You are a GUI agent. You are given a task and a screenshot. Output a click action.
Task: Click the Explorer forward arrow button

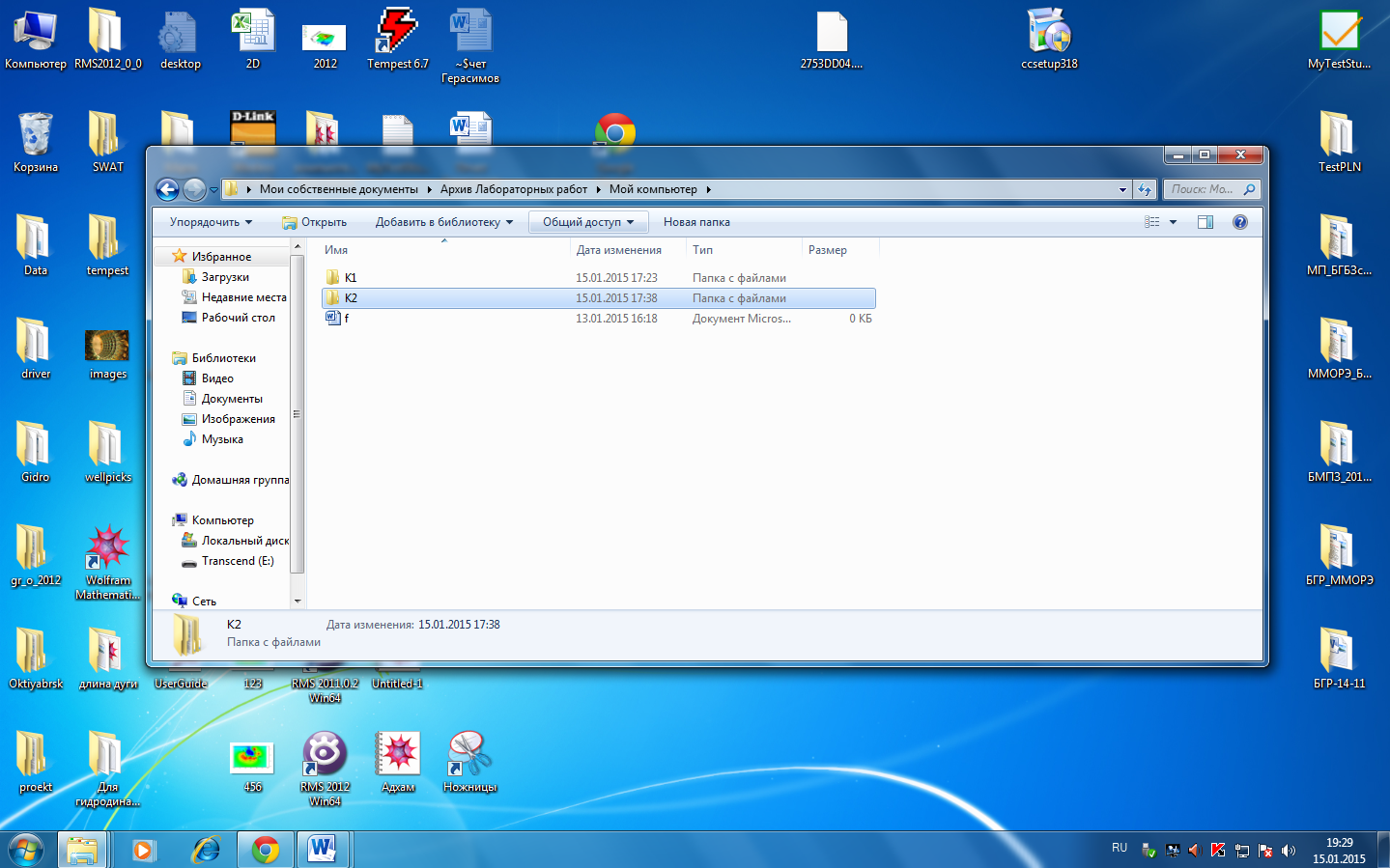pos(194,189)
